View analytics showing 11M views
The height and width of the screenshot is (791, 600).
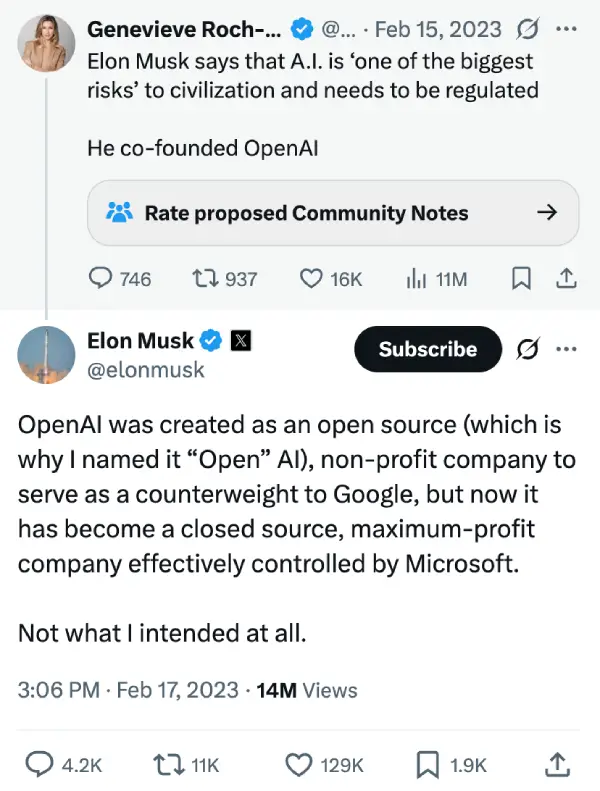[417, 279]
